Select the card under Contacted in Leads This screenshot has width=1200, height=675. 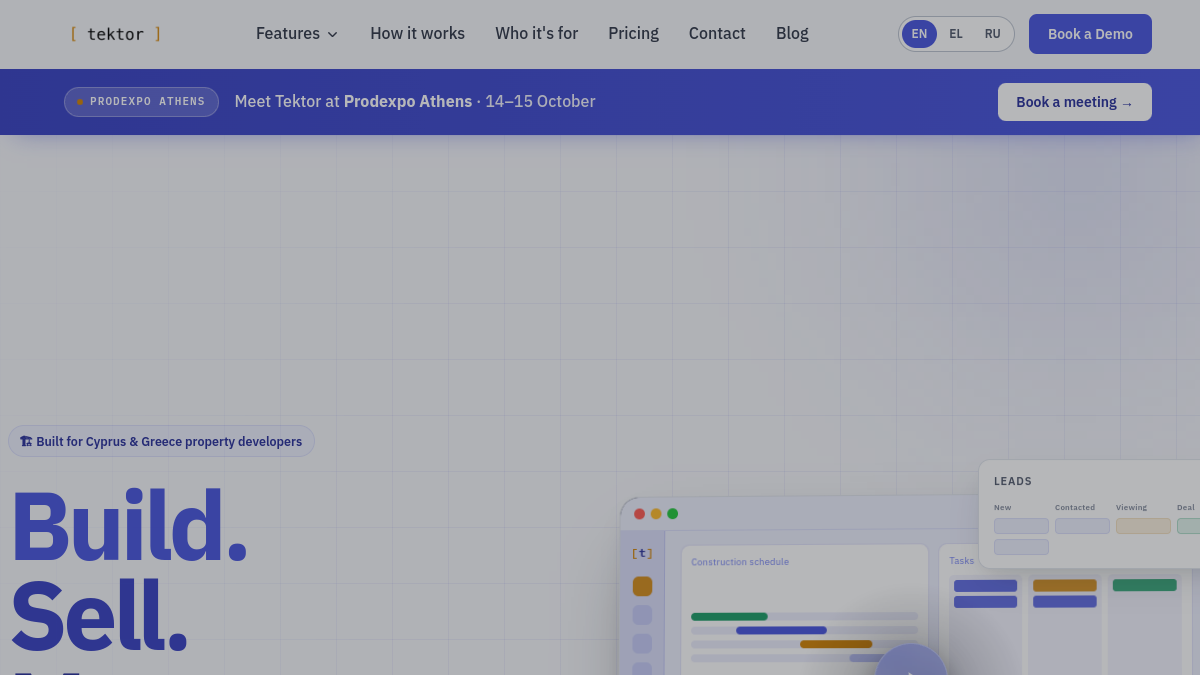pos(1082,526)
